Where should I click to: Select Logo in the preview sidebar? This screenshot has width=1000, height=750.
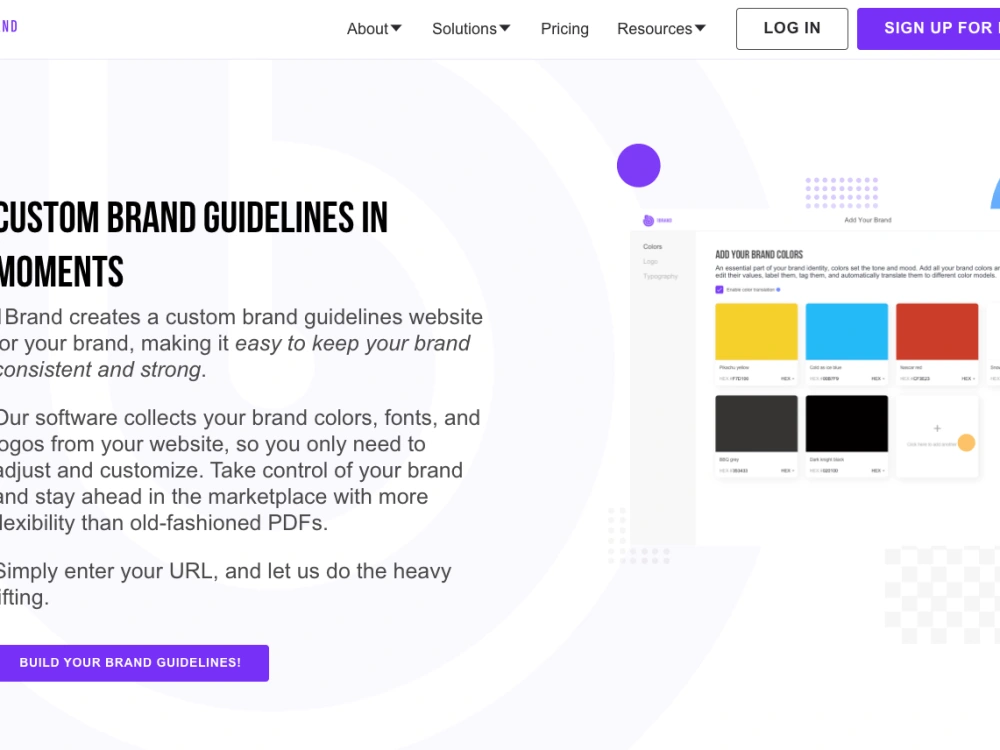[x=650, y=261]
